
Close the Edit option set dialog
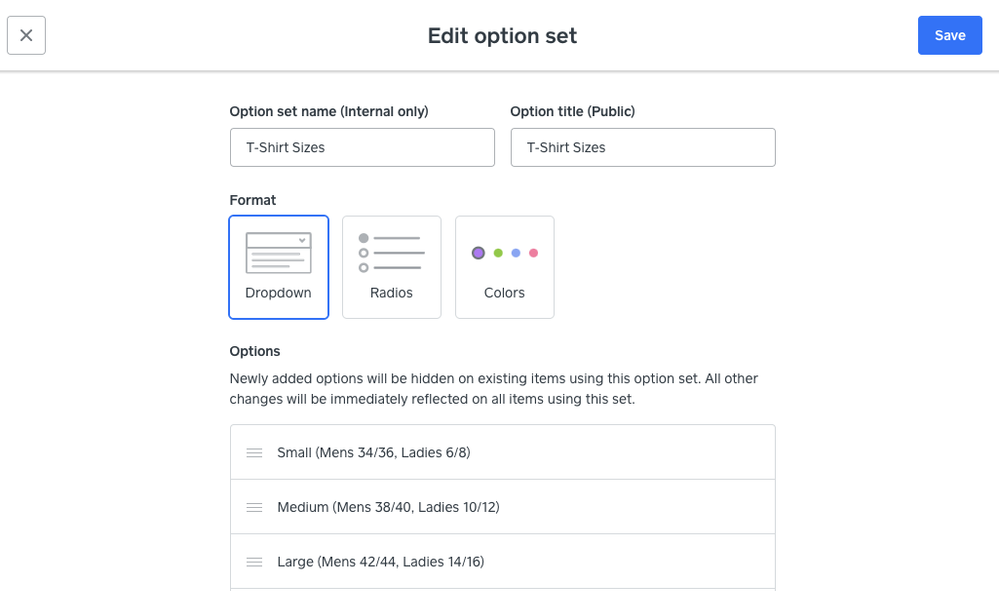pos(26,35)
